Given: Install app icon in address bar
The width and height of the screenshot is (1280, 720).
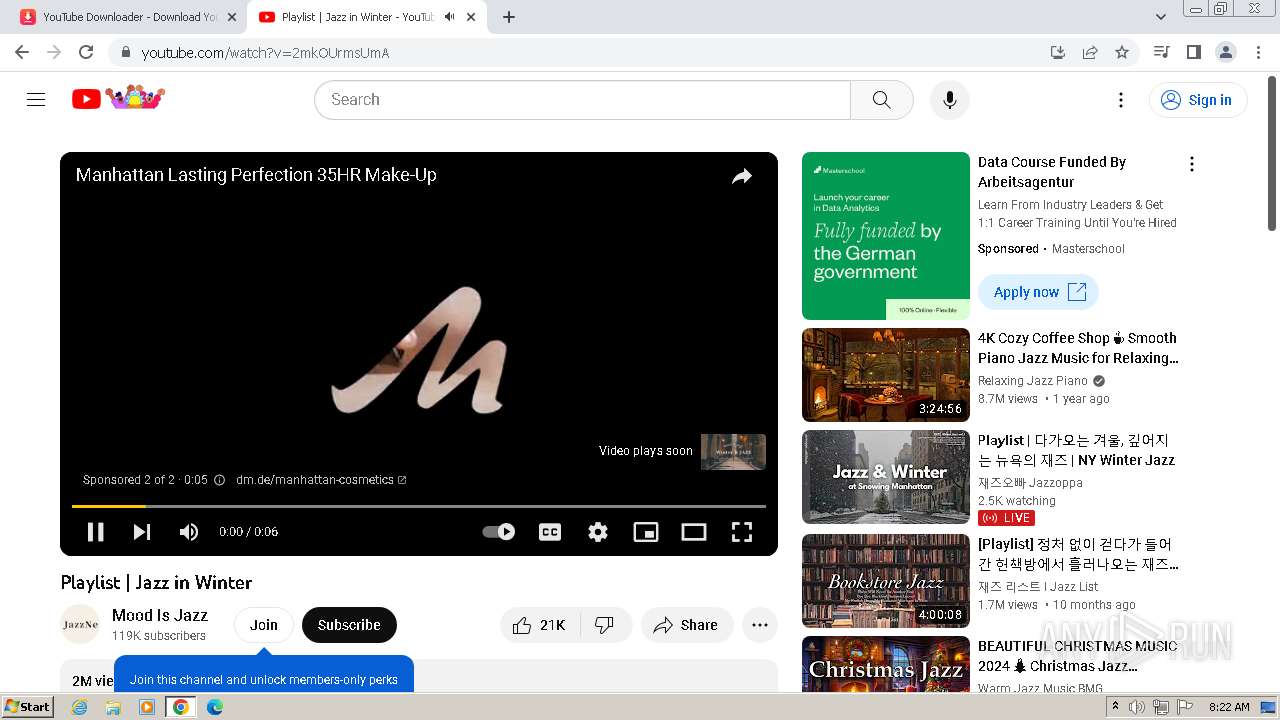Looking at the screenshot, I should coord(1058,52).
